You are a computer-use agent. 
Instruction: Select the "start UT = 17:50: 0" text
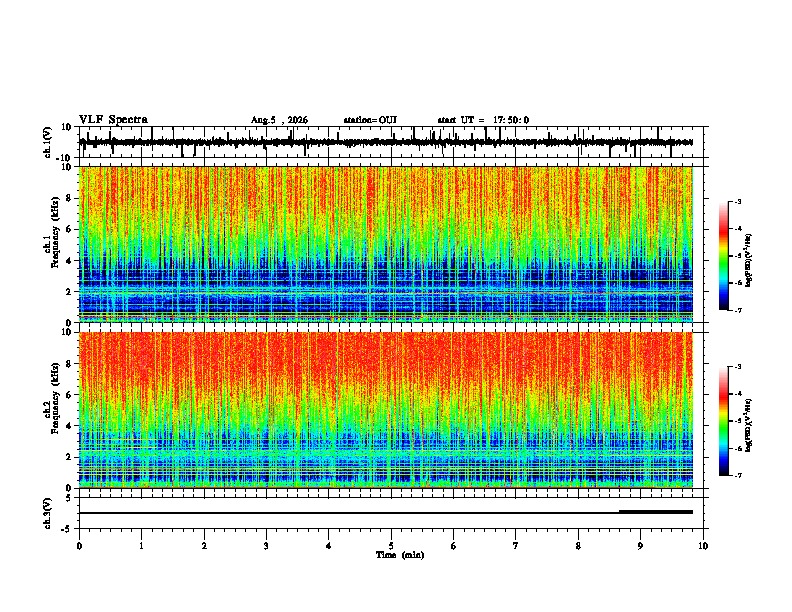483,120
